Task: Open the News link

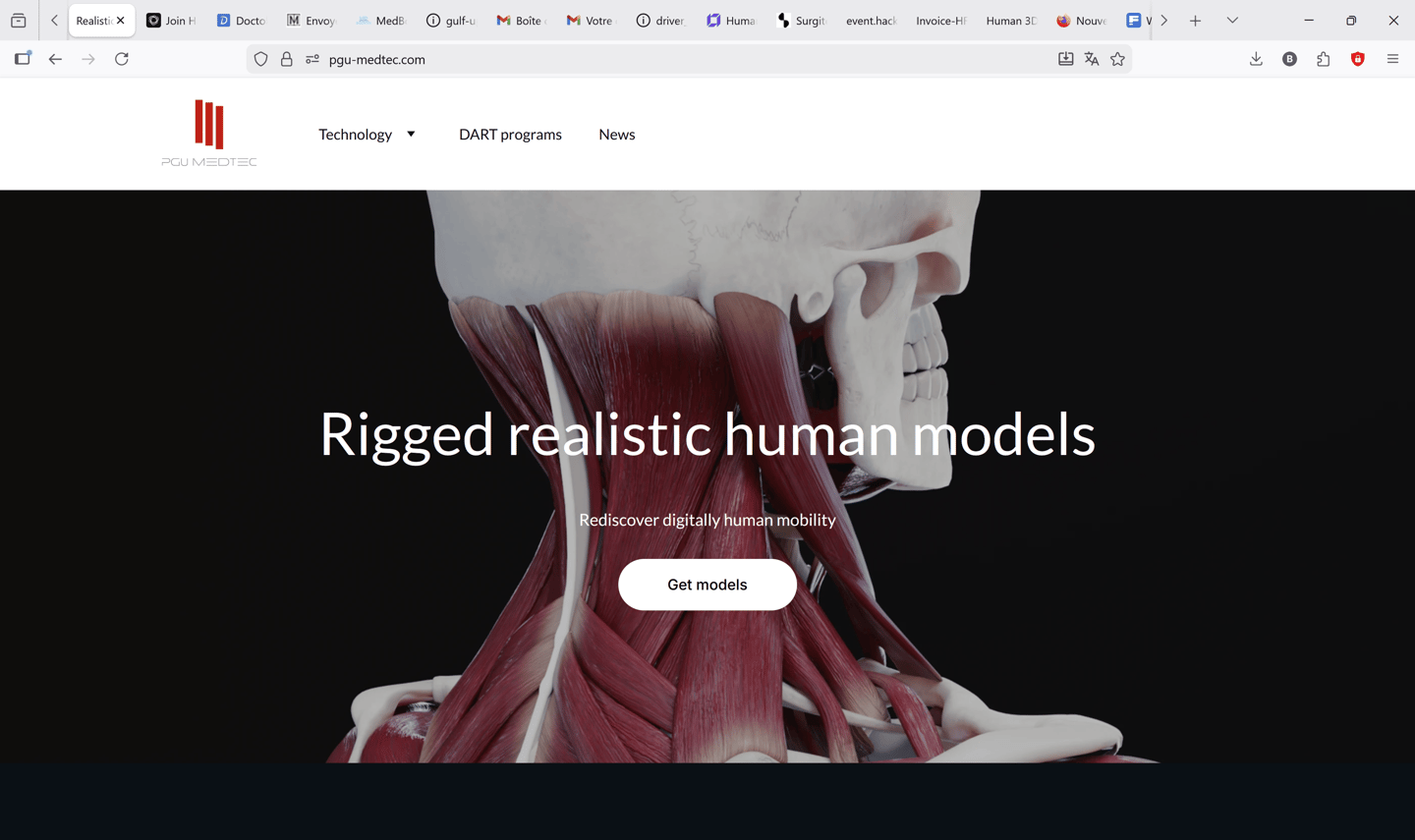Action: [617, 135]
